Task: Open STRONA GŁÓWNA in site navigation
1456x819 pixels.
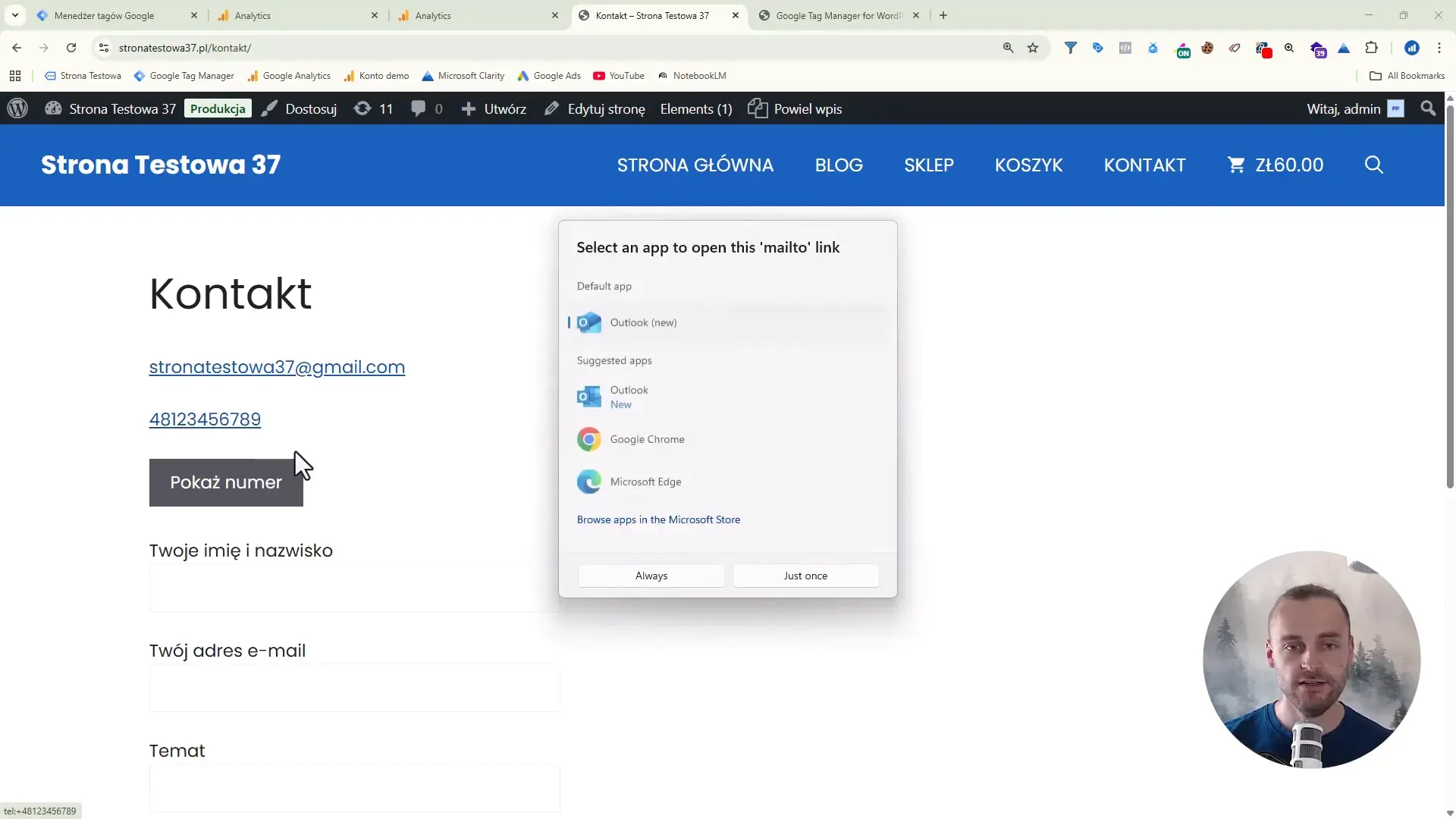Action: [695, 165]
